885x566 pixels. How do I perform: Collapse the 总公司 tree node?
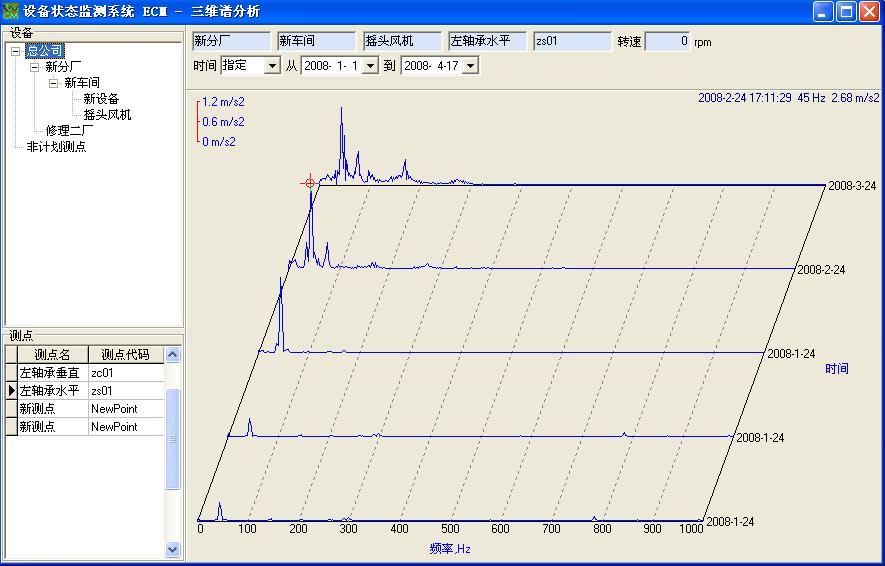click(x=16, y=51)
